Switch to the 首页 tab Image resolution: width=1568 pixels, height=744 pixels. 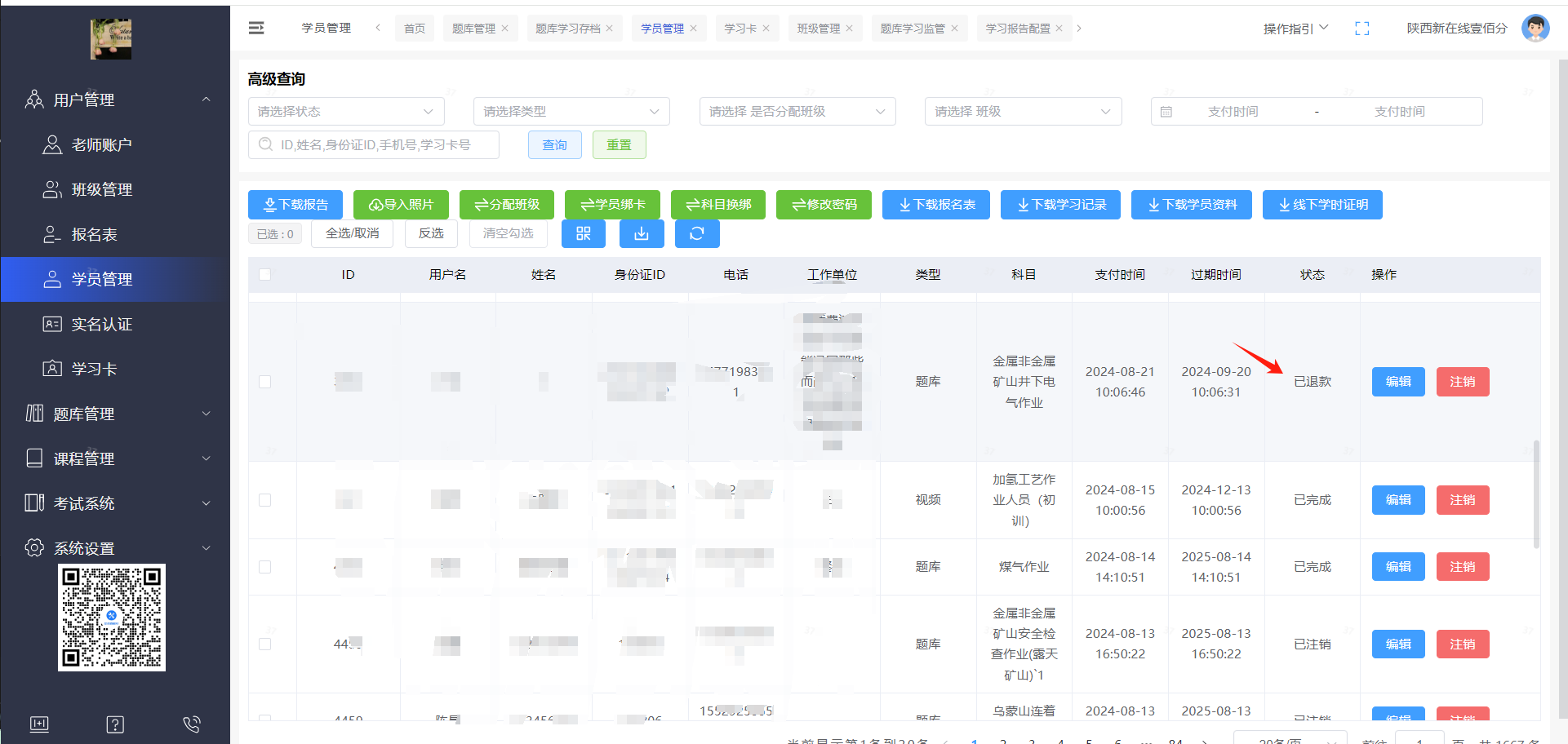coord(415,29)
